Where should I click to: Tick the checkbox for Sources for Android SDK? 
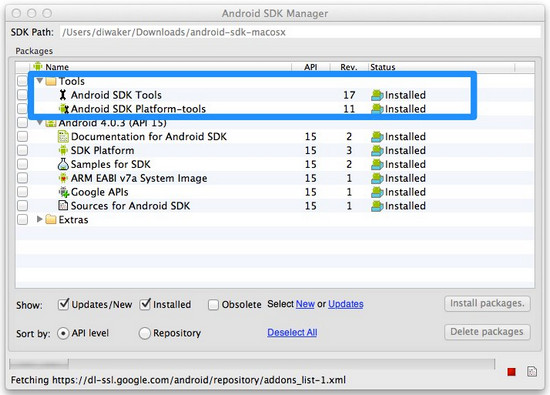(22, 206)
